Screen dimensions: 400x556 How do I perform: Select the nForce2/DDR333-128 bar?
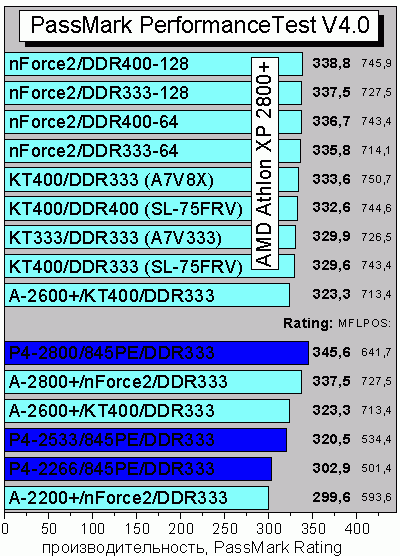[153, 93]
